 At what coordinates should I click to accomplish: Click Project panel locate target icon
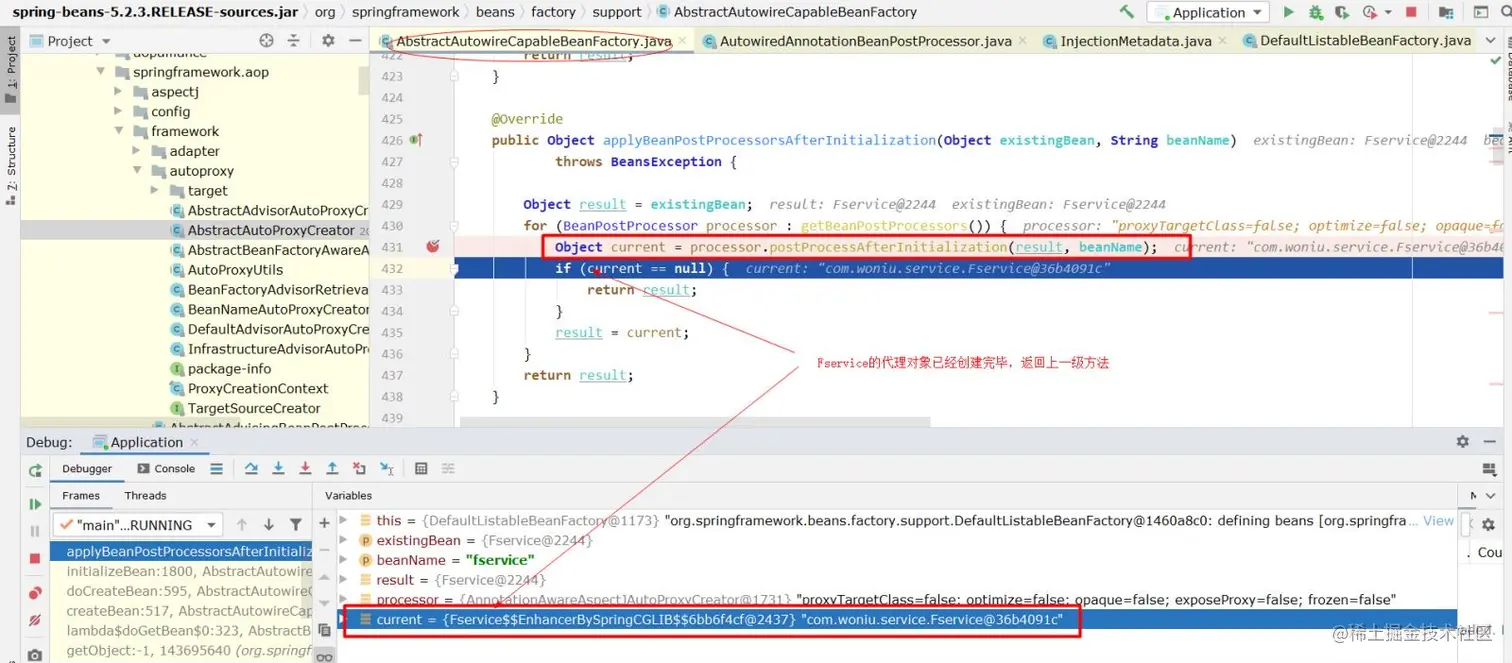(266, 41)
